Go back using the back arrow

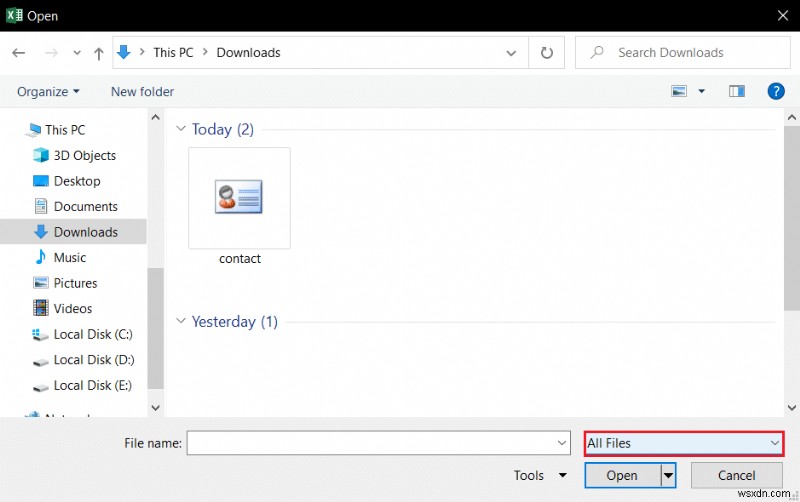(x=19, y=53)
